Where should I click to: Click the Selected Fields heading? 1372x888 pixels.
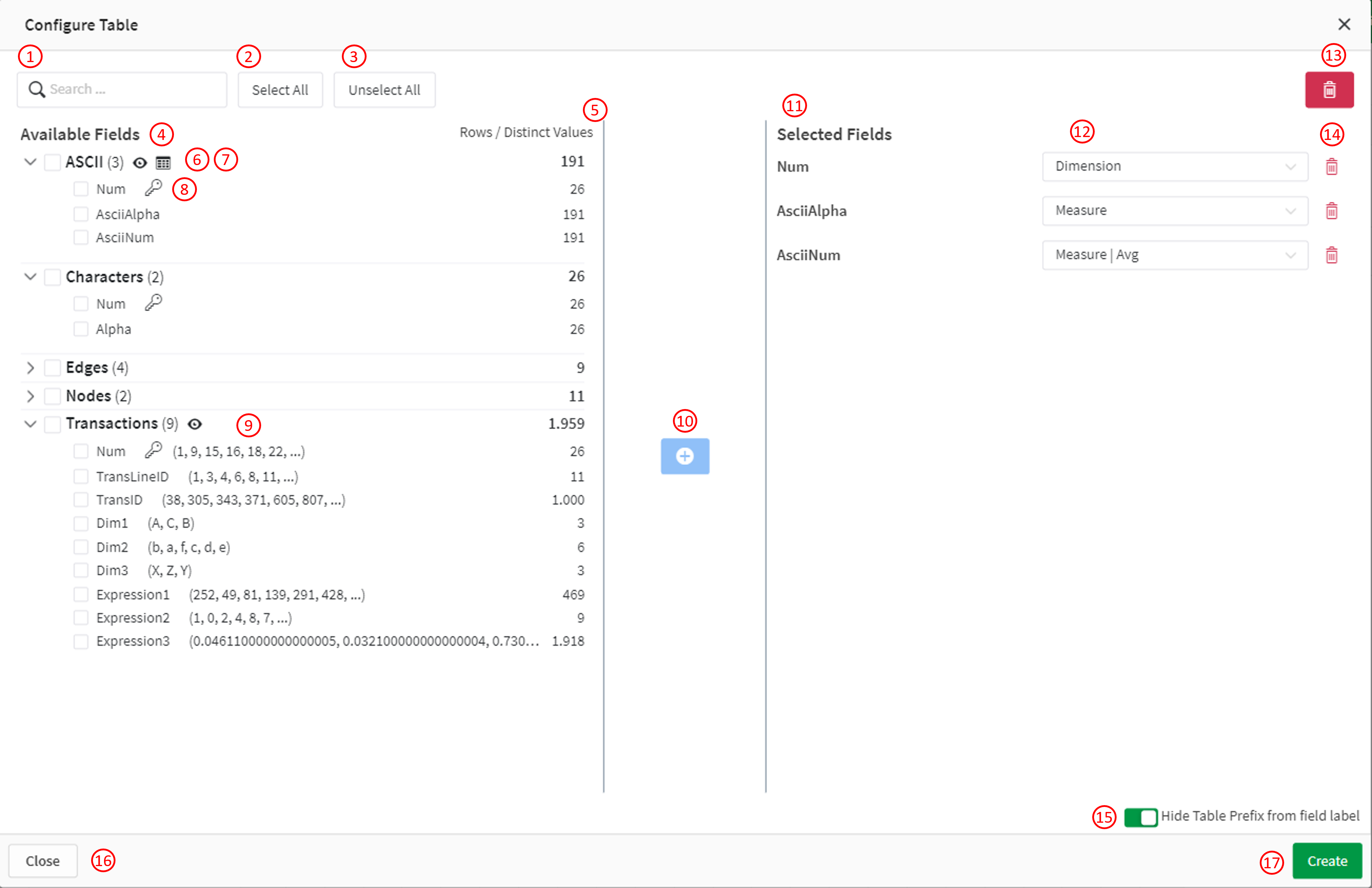[x=834, y=134]
